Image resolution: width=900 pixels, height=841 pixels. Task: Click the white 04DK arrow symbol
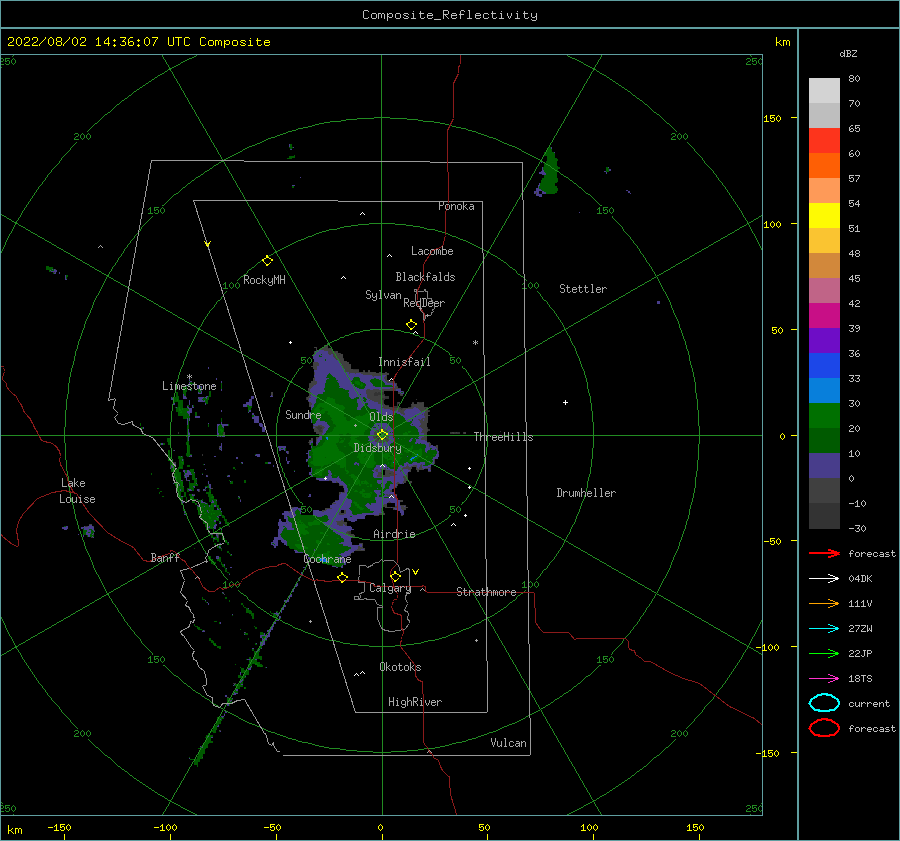tap(824, 578)
